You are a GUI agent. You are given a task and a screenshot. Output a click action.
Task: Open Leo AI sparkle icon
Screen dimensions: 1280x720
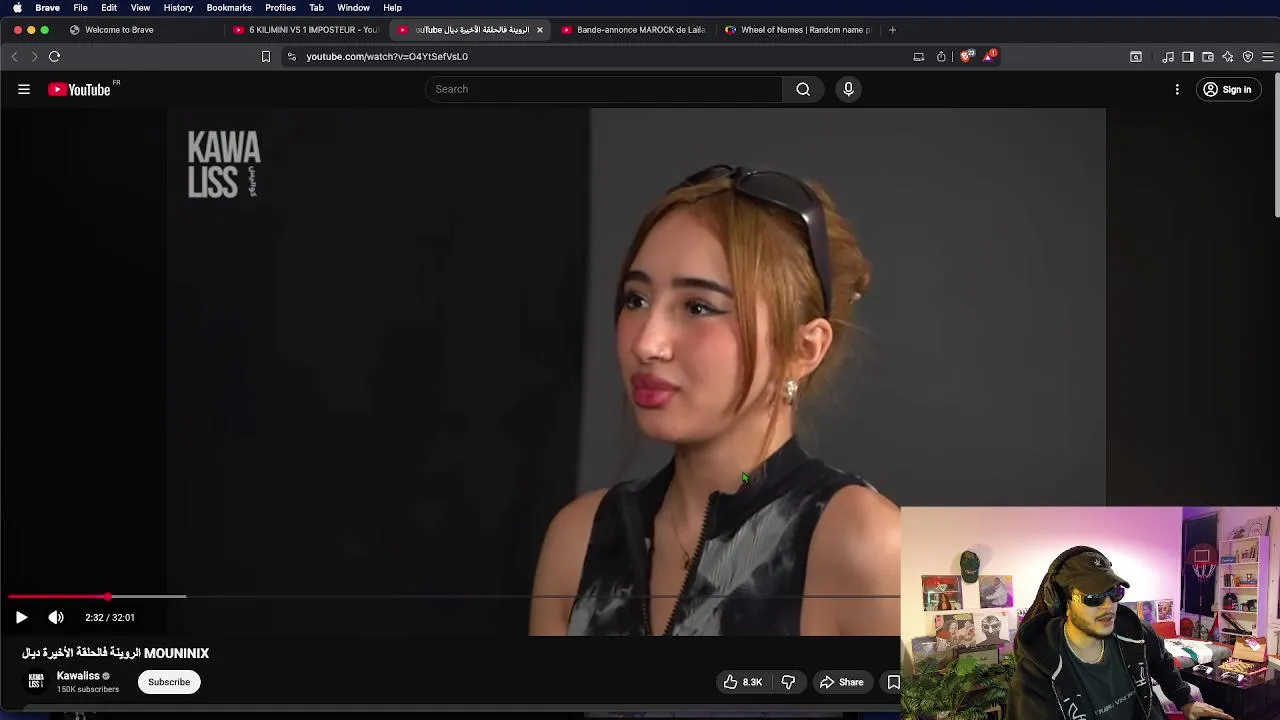[1228, 57]
